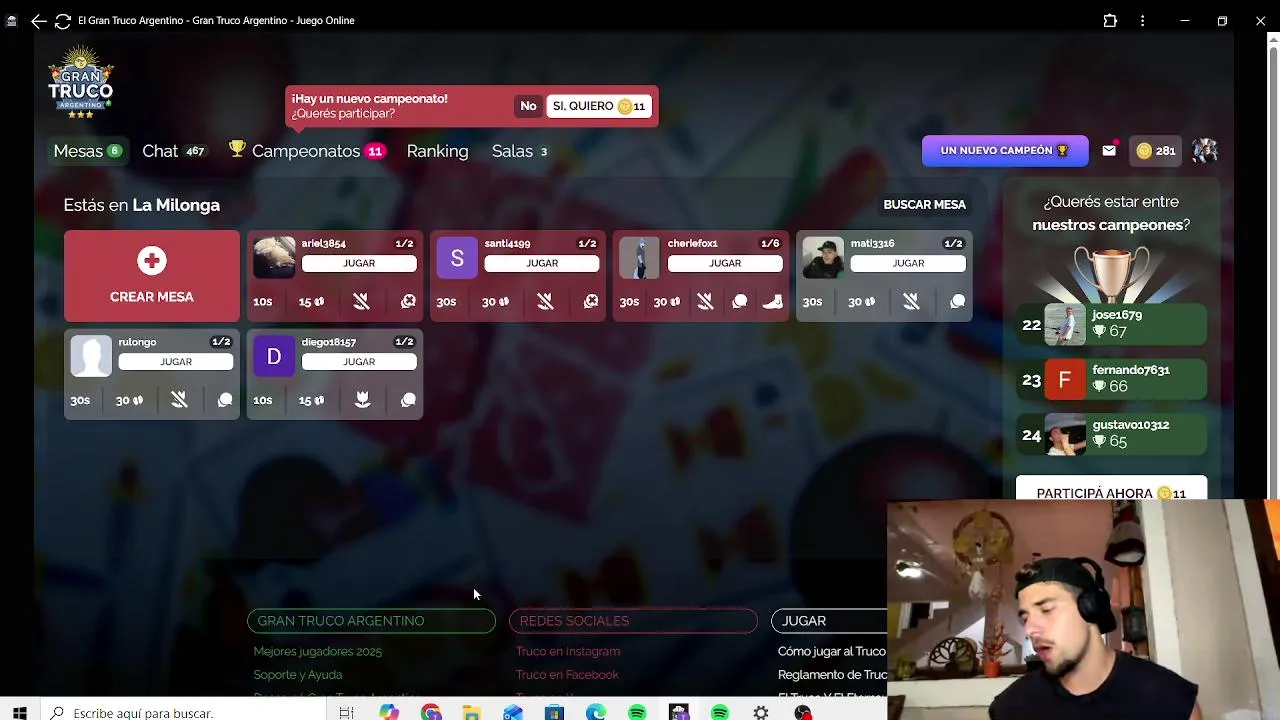The width and height of the screenshot is (1280, 720).
Task: Open File Explorer from the taskbar
Action: [472, 713]
